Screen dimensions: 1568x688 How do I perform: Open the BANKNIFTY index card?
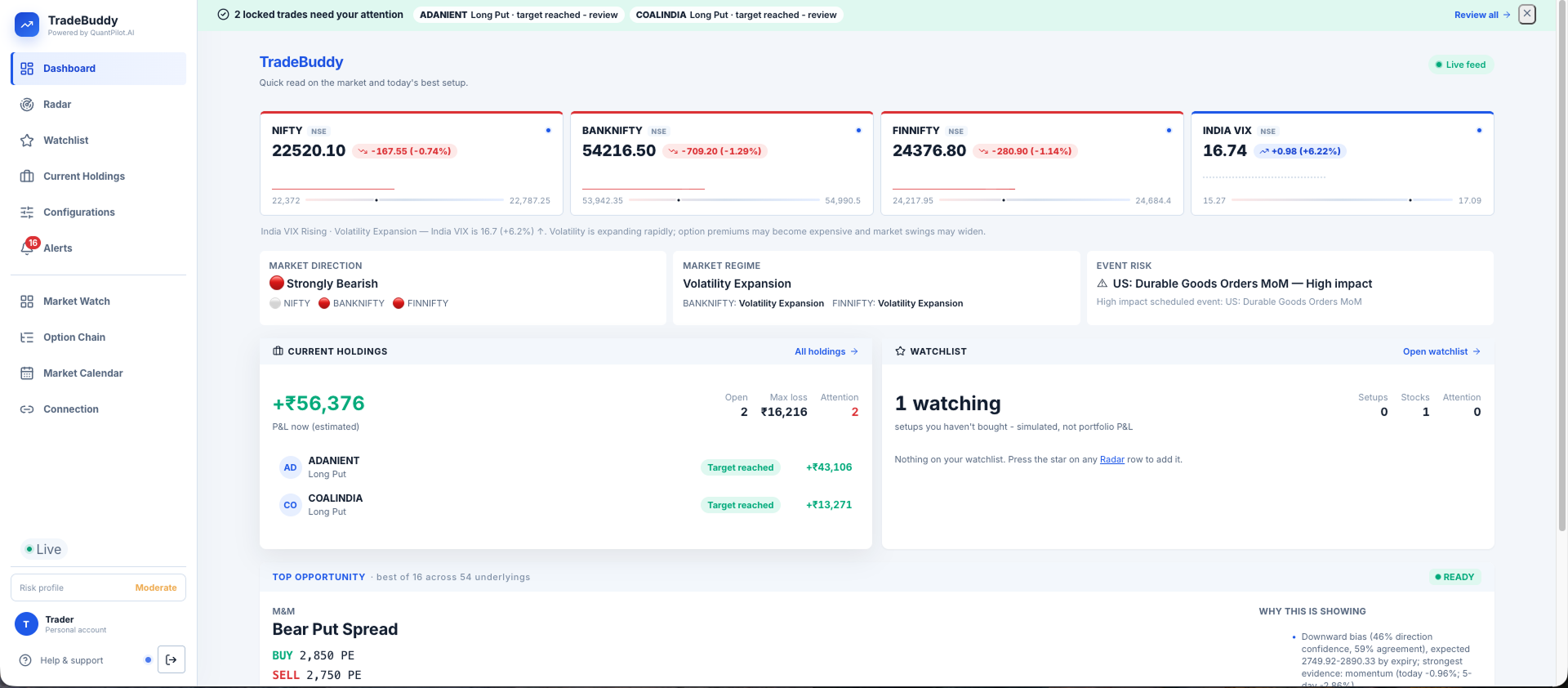[722, 163]
